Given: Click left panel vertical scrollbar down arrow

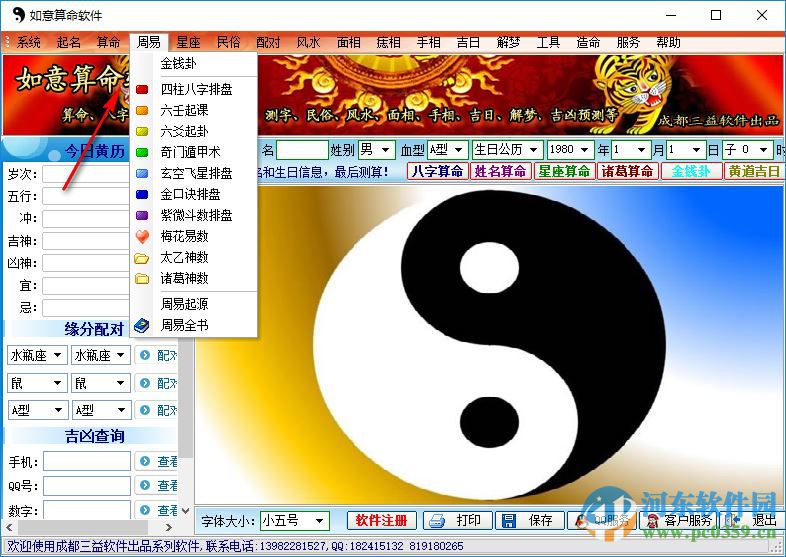Looking at the screenshot, I should click(185, 511).
